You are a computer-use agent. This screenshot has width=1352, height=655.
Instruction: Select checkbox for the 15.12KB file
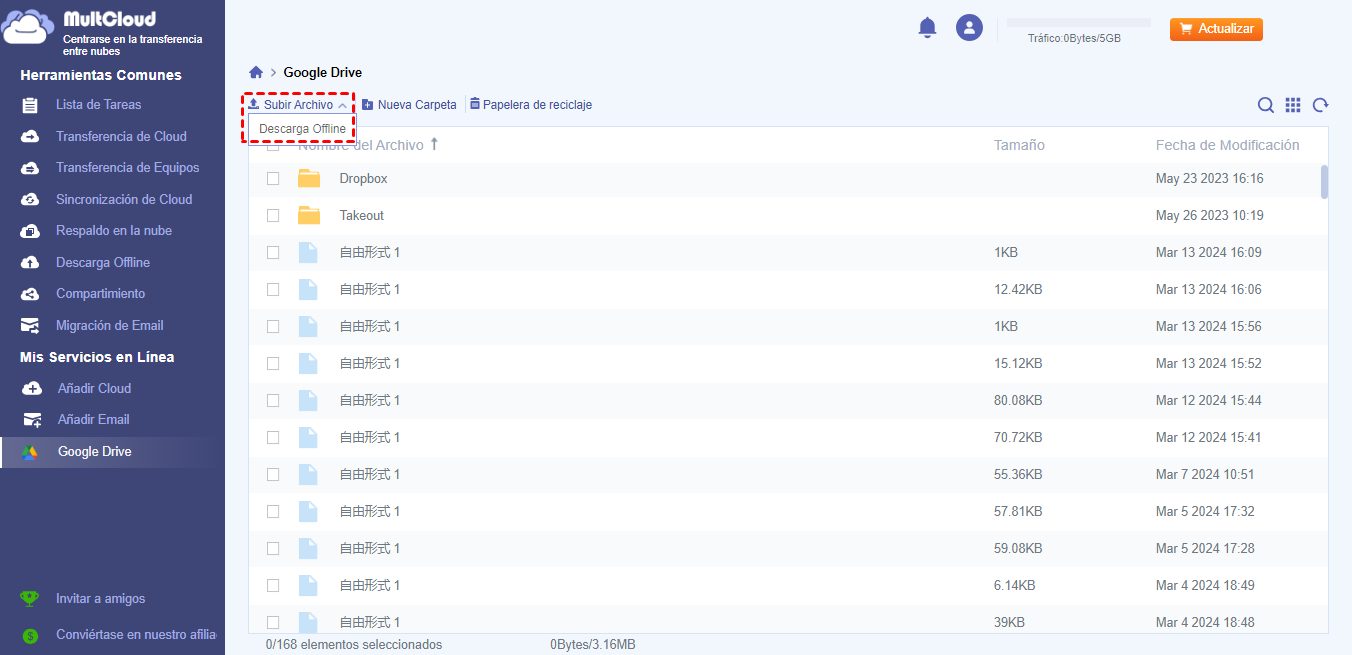click(273, 363)
